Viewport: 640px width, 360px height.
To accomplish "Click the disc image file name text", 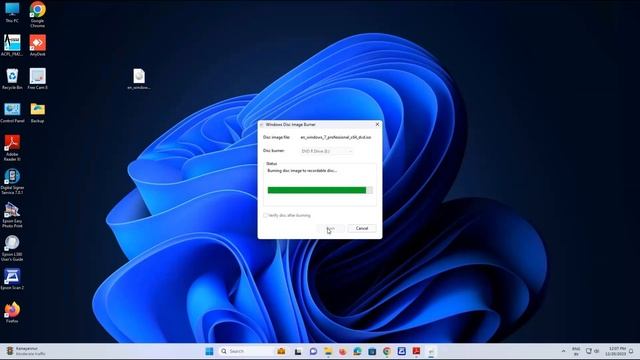I will pyautogui.click(x=336, y=138).
